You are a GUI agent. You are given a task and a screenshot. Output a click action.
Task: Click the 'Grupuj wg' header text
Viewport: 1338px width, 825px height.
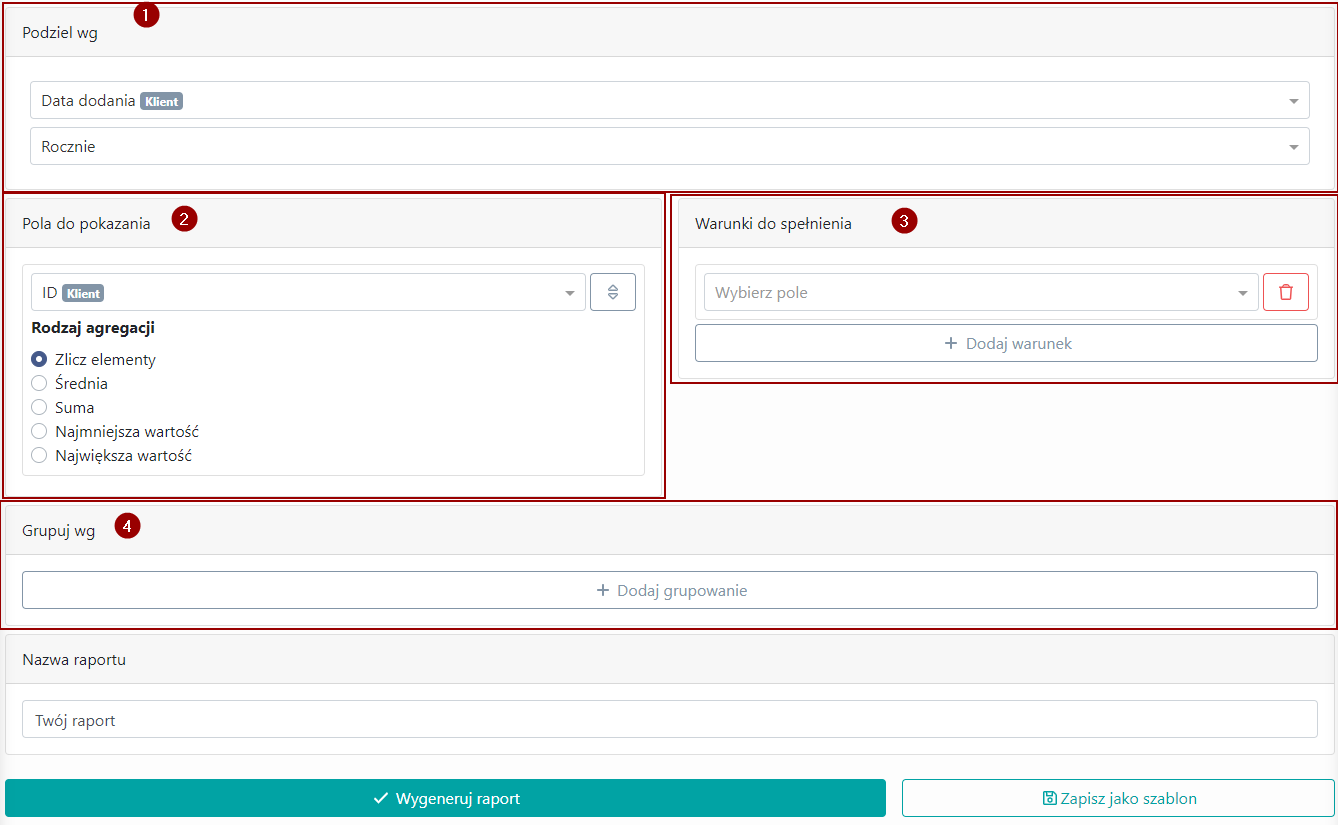pos(59,530)
